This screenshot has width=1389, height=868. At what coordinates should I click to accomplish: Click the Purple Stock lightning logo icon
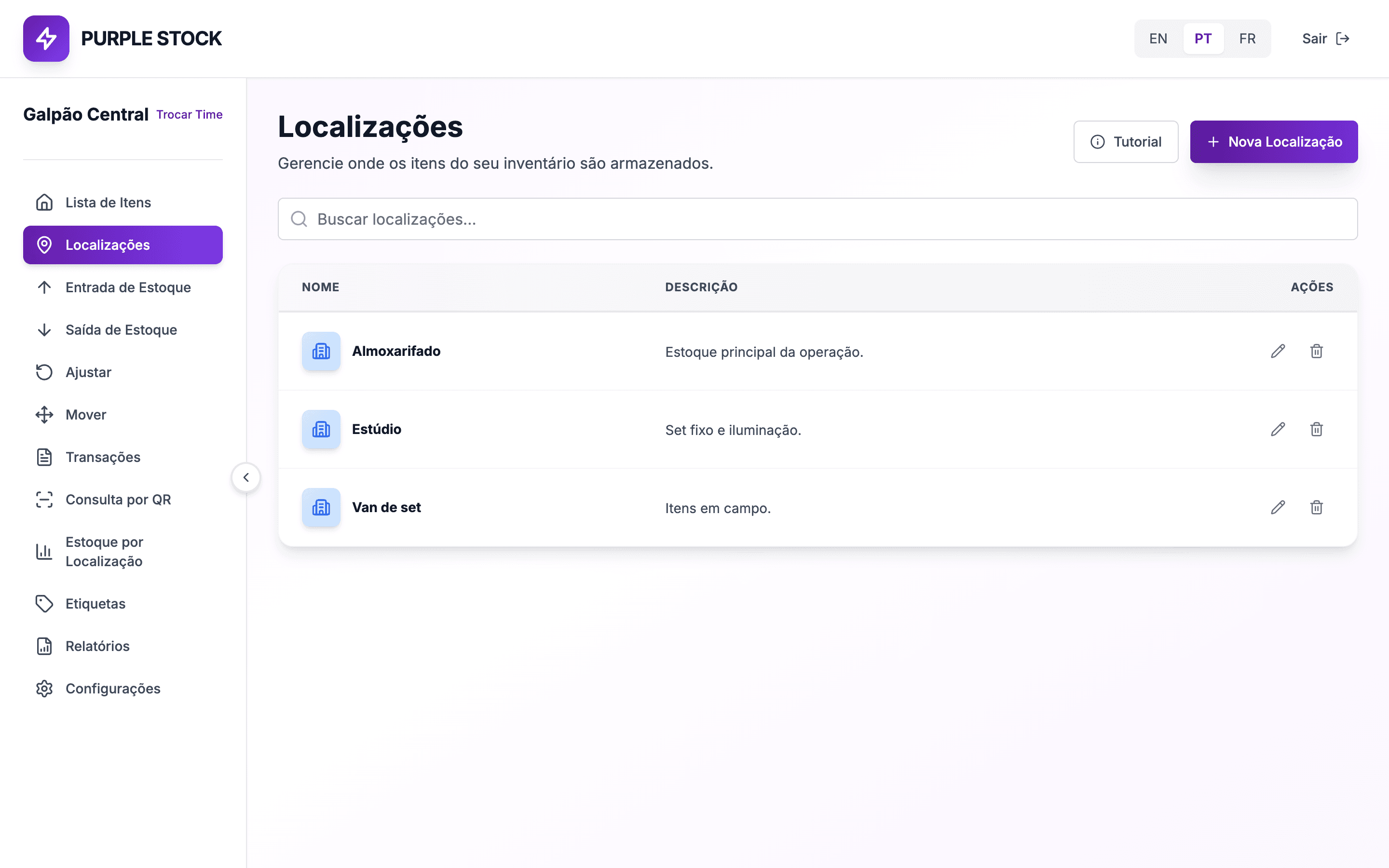[x=46, y=39]
